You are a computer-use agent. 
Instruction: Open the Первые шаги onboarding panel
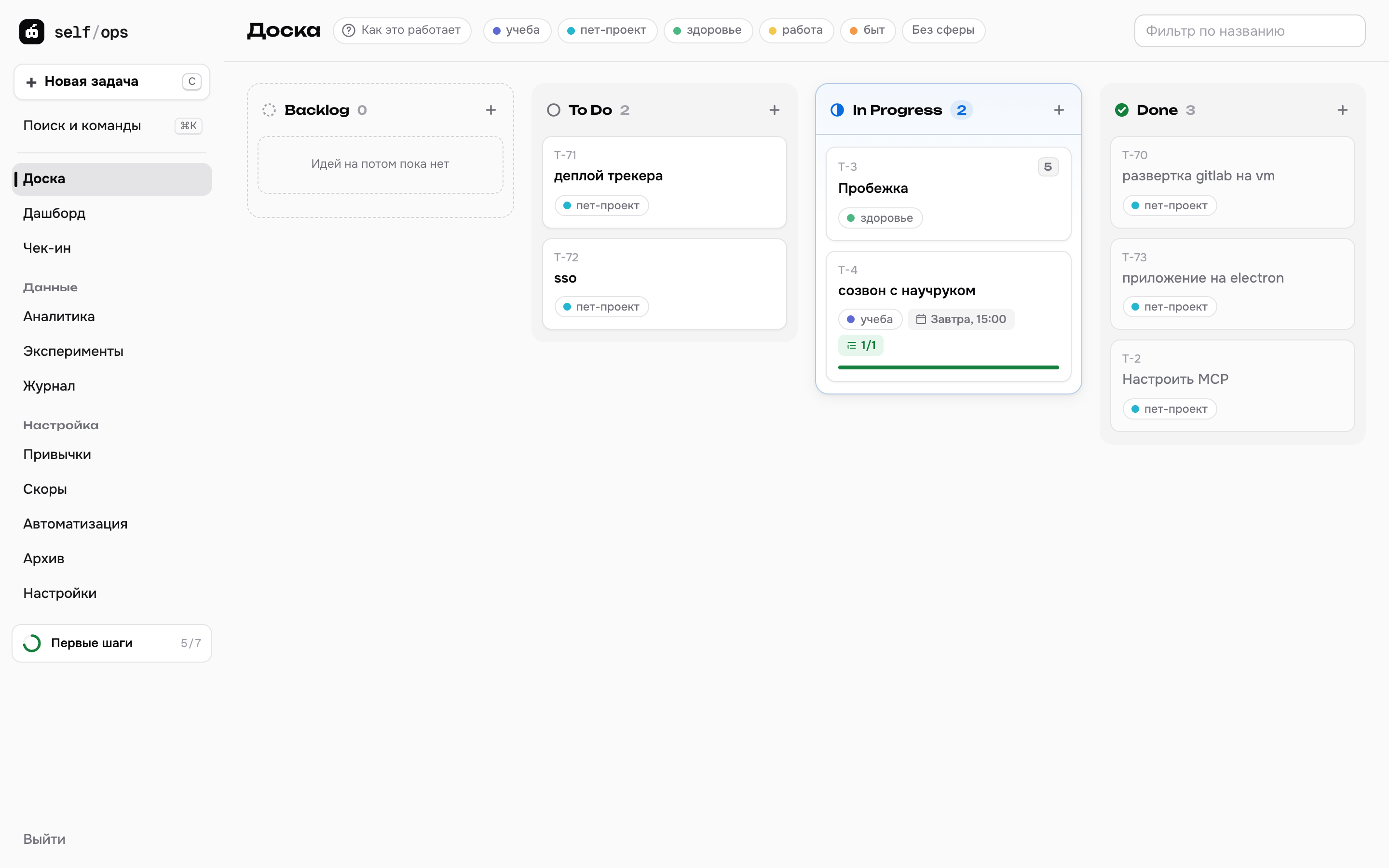pyautogui.click(x=112, y=643)
